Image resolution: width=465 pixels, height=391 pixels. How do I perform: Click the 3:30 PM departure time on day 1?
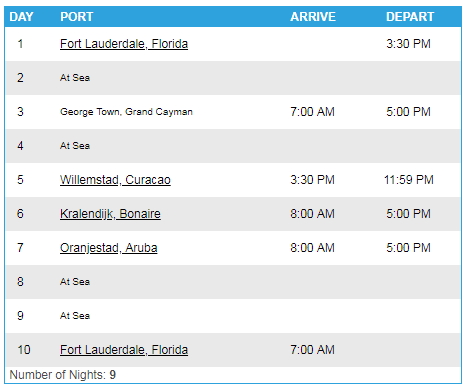click(x=408, y=44)
